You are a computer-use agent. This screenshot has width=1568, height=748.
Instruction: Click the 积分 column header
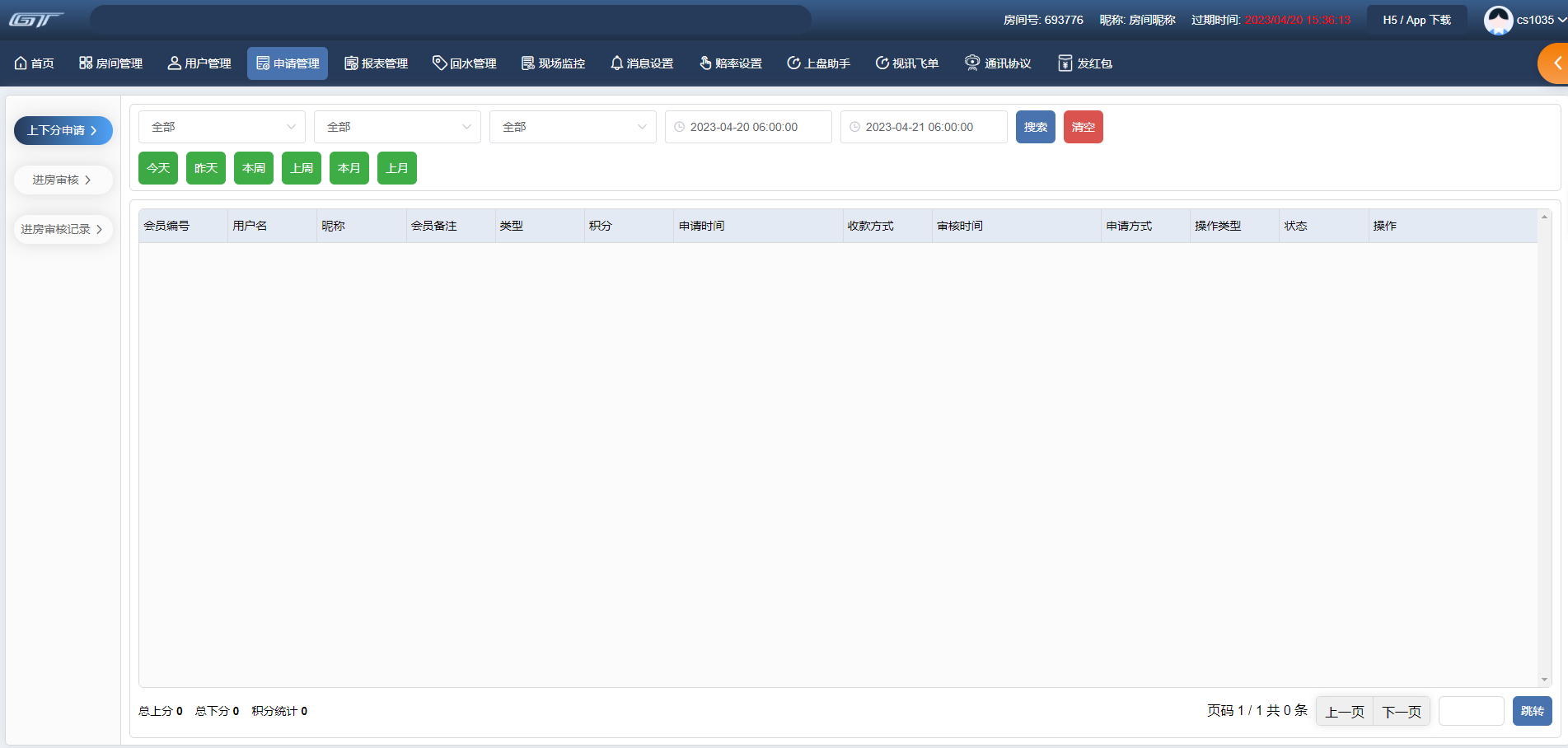629,226
